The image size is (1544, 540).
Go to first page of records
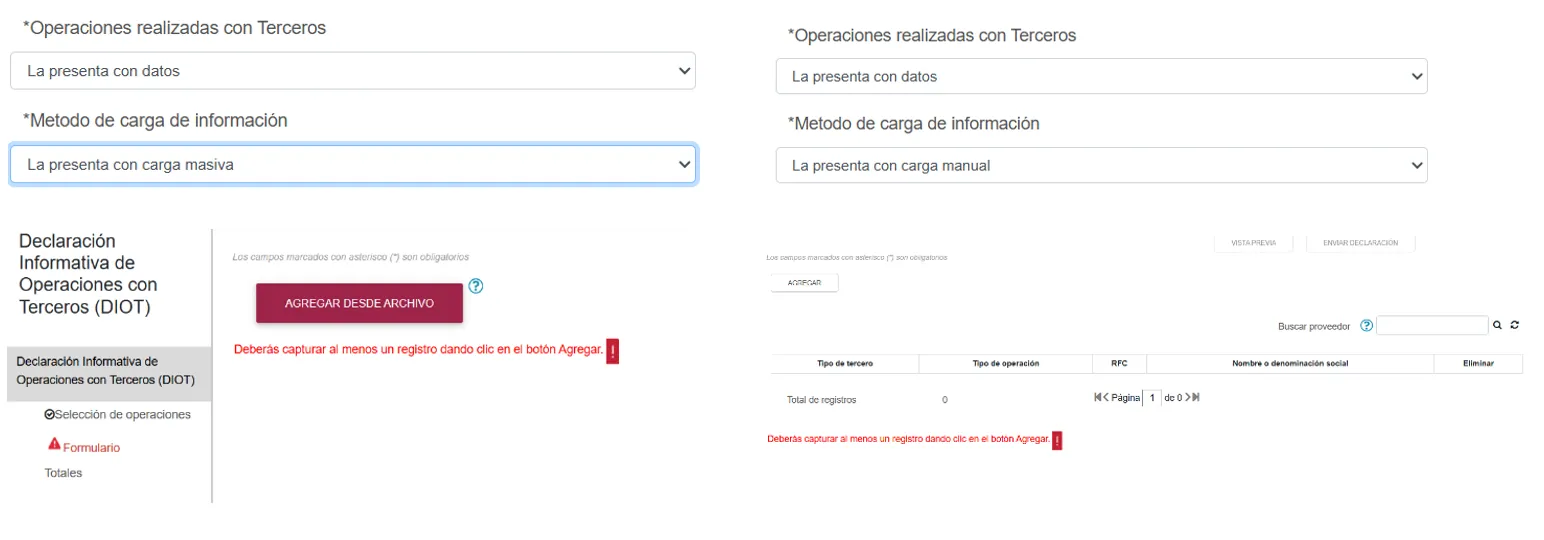click(1097, 397)
